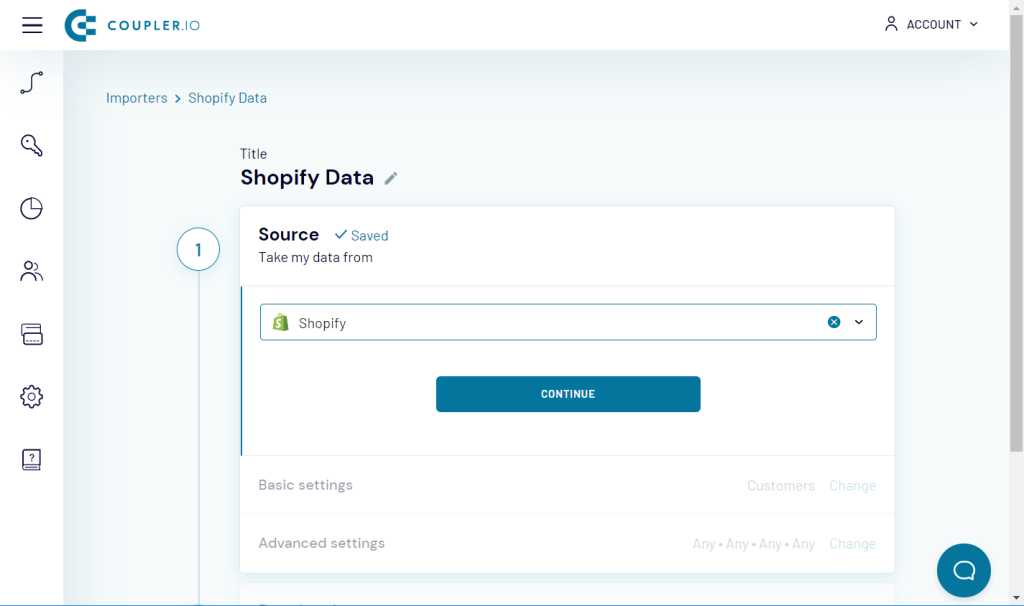Click Change next to Basic settings
The height and width of the screenshot is (606, 1024).
click(852, 485)
